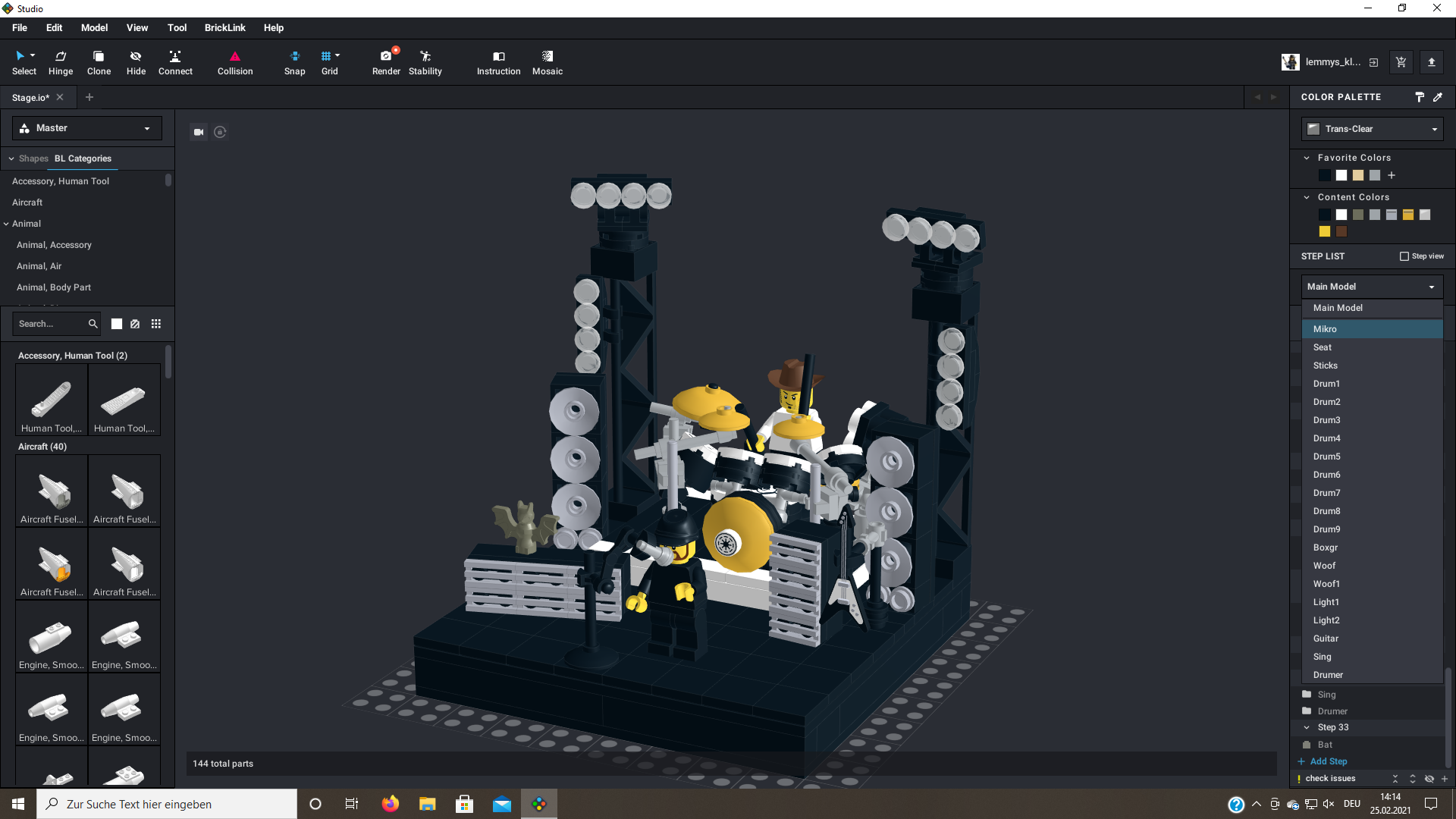Open the Master palette dropdown

[x=86, y=128]
